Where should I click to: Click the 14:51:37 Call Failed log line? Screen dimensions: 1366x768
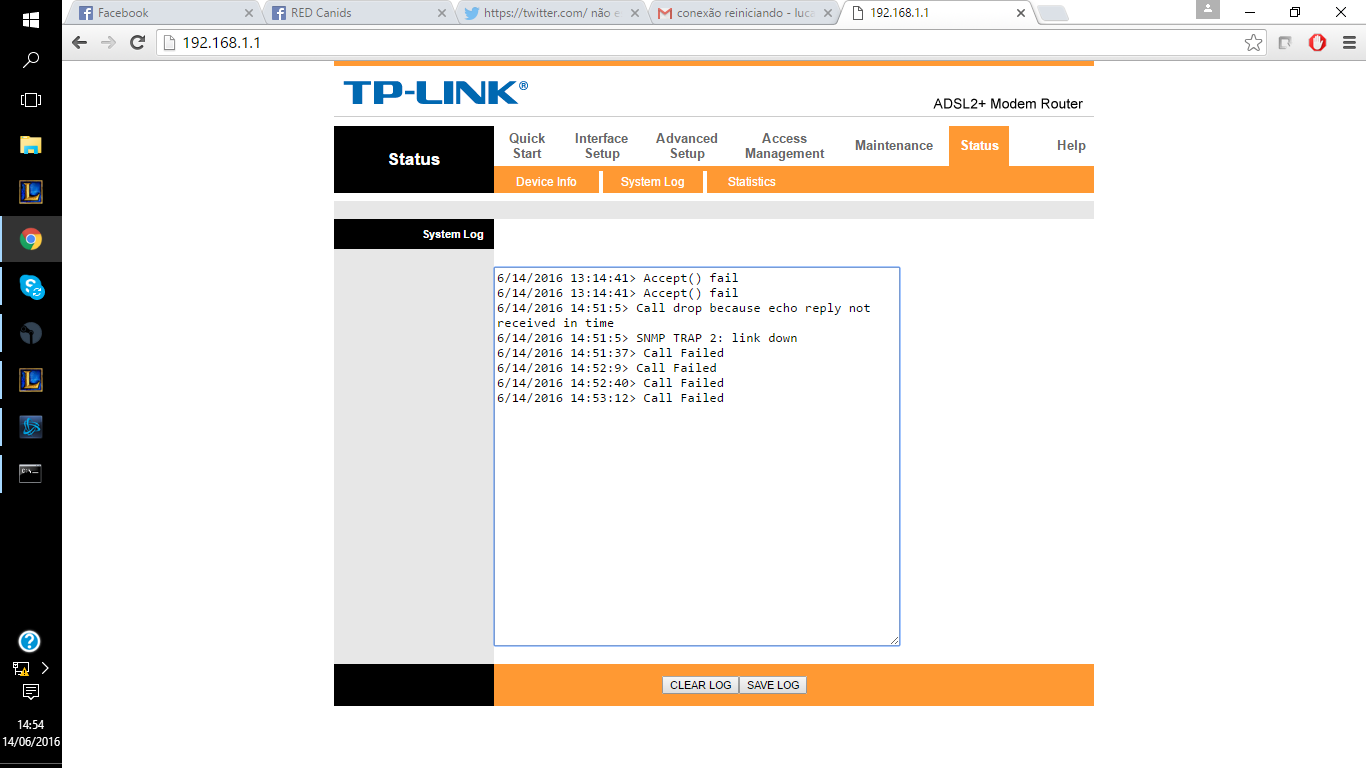point(610,353)
